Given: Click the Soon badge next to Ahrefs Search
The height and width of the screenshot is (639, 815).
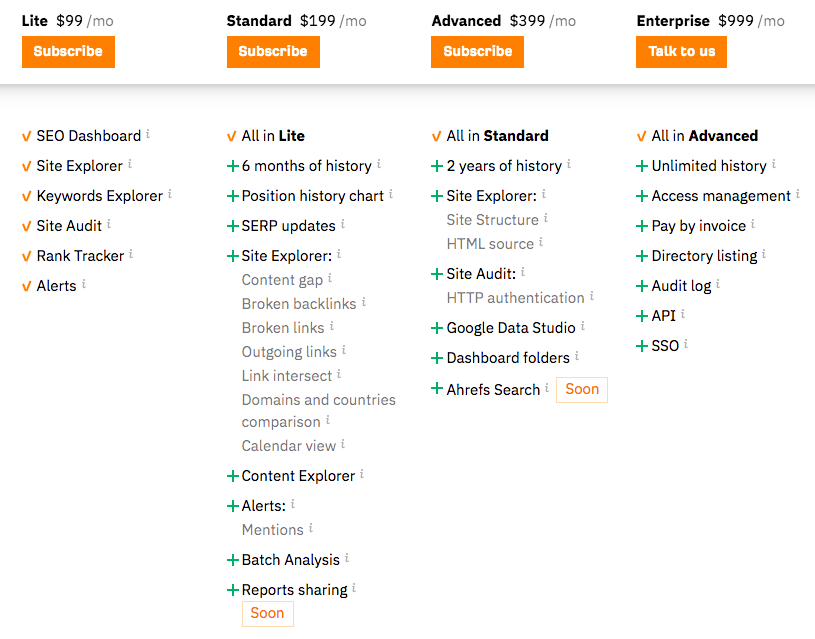Looking at the screenshot, I should [x=581, y=389].
